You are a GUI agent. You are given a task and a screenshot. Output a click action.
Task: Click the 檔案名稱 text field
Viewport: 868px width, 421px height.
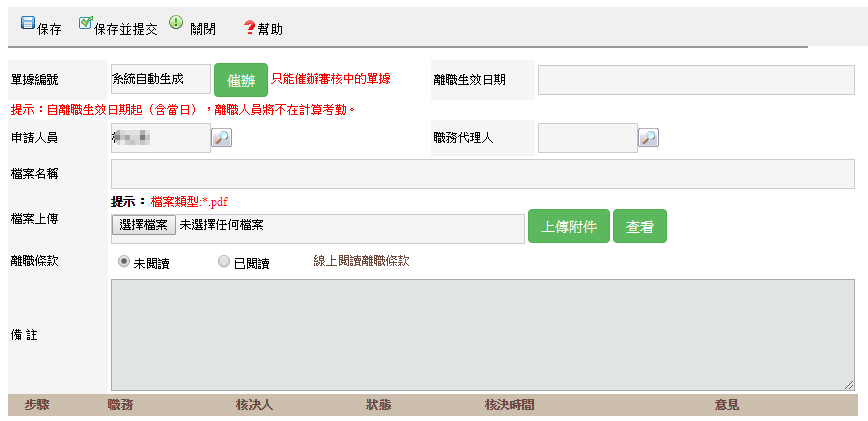482,174
